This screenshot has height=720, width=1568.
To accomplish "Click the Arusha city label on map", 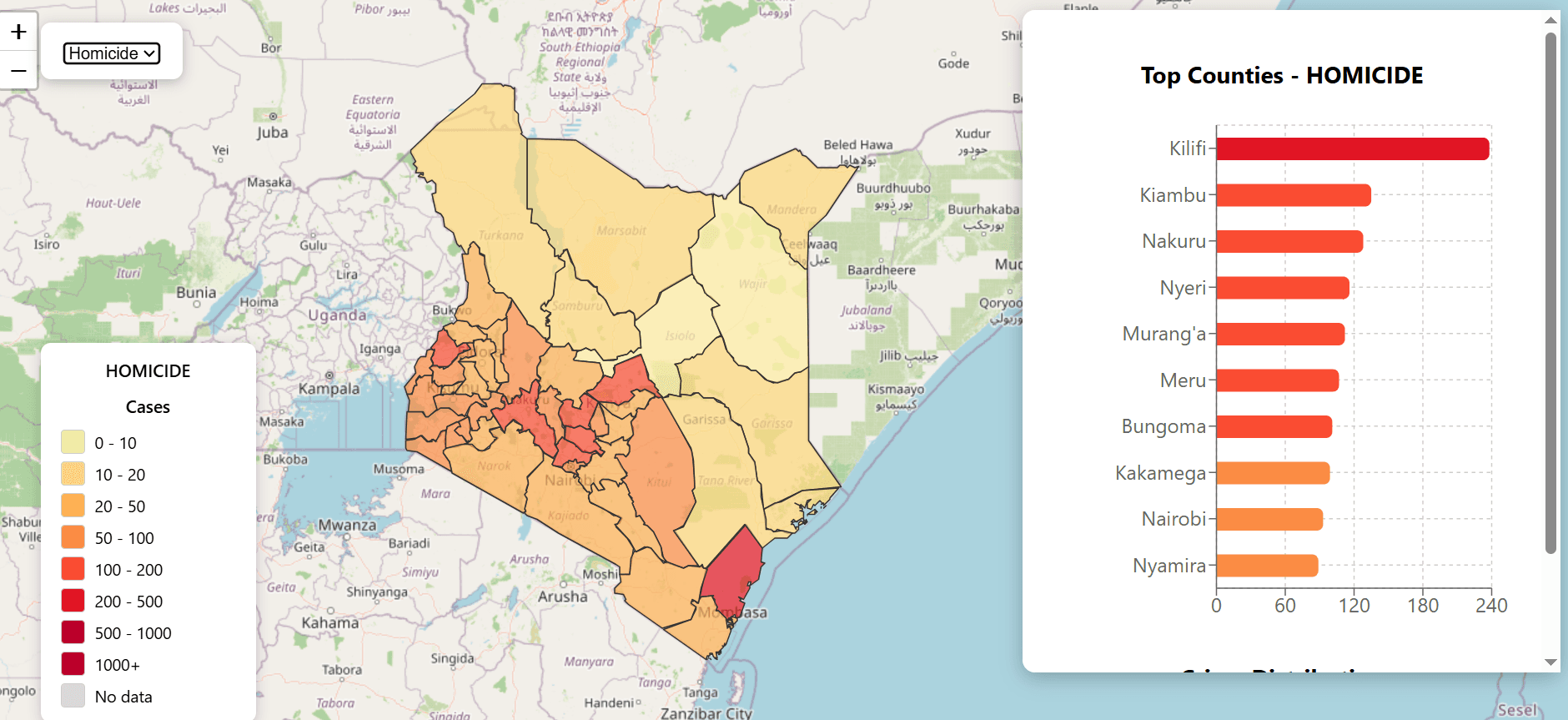I will [563, 597].
